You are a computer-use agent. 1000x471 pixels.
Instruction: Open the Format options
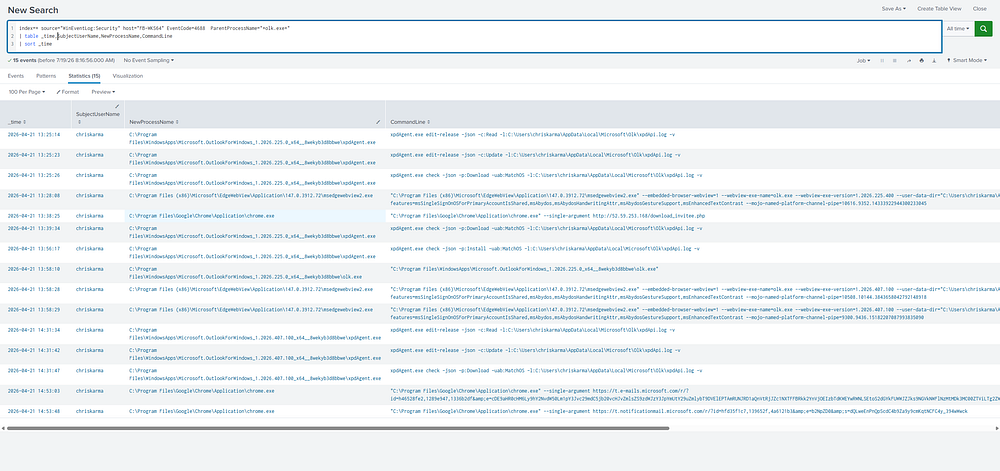point(68,92)
